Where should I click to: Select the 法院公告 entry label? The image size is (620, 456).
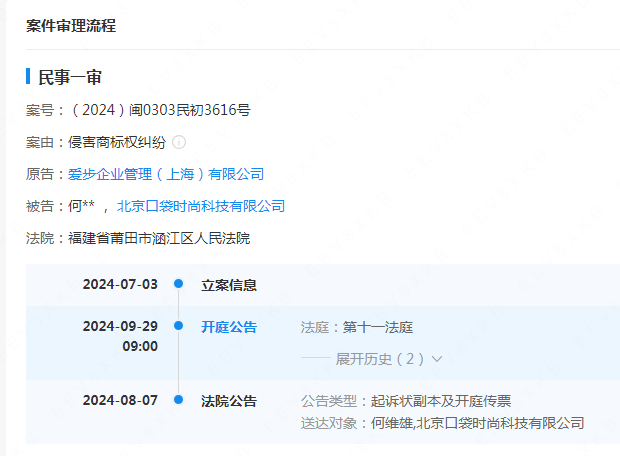(x=229, y=401)
